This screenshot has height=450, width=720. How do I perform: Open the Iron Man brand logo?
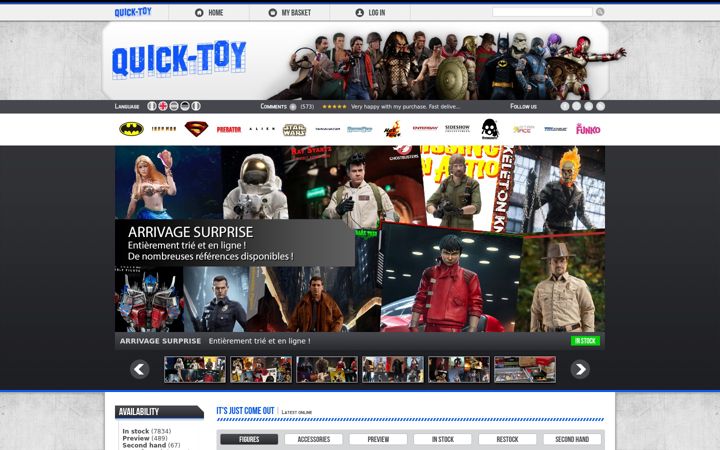[164, 129]
